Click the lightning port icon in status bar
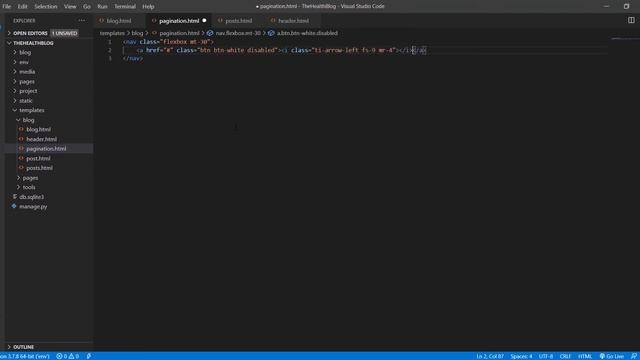This screenshot has width=640, height=360. click(x=89, y=356)
